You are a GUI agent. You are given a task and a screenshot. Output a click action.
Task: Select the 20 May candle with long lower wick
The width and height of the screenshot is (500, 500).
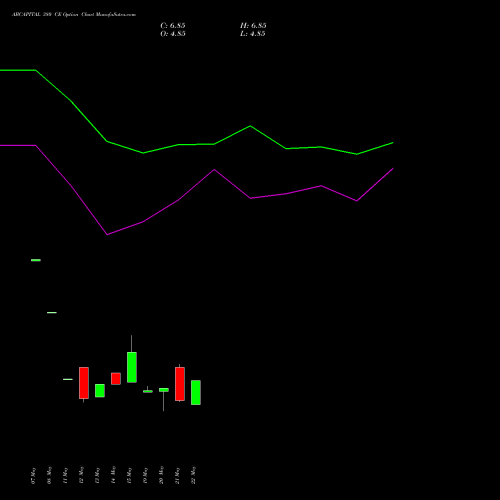164,399
